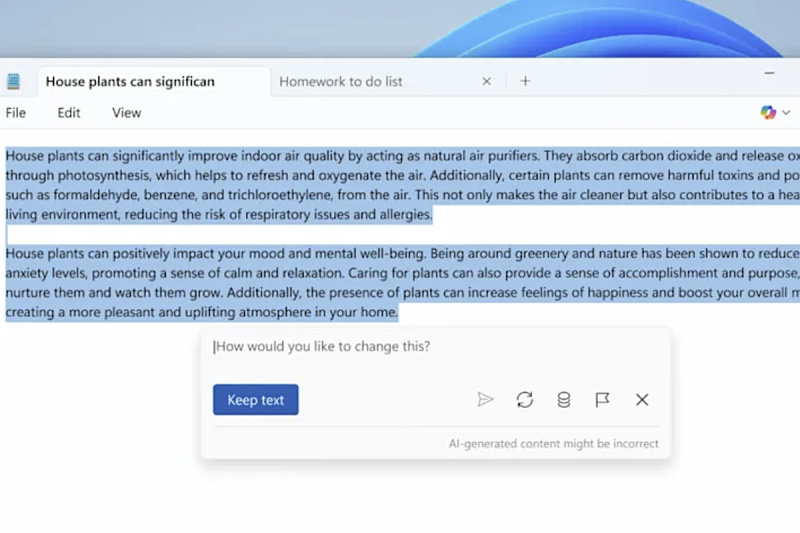
Task: Minimize the Notepad window
Action: (x=769, y=74)
